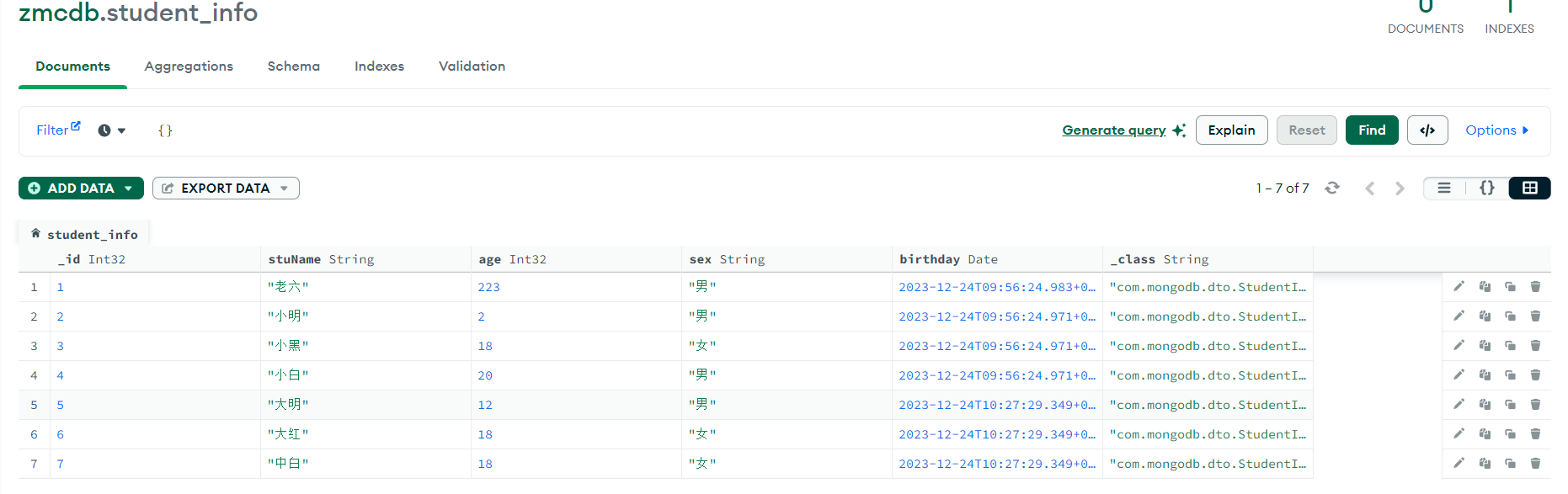This screenshot has height=494, width=1568.
Task: Open the recent queries history dropdown
Action: click(111, 130)
